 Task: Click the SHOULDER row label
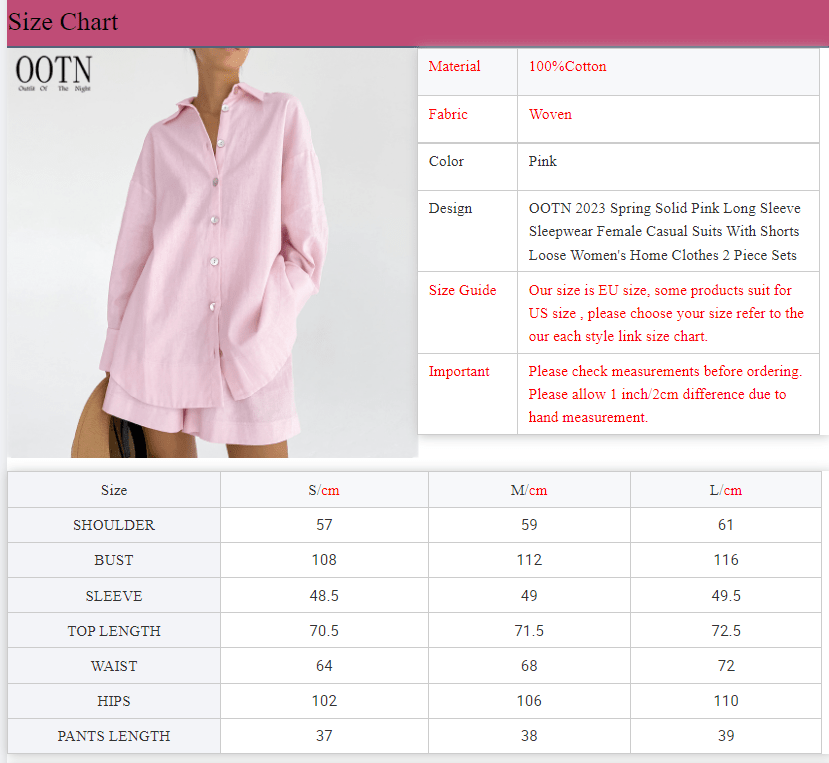[x=113, y=524]
